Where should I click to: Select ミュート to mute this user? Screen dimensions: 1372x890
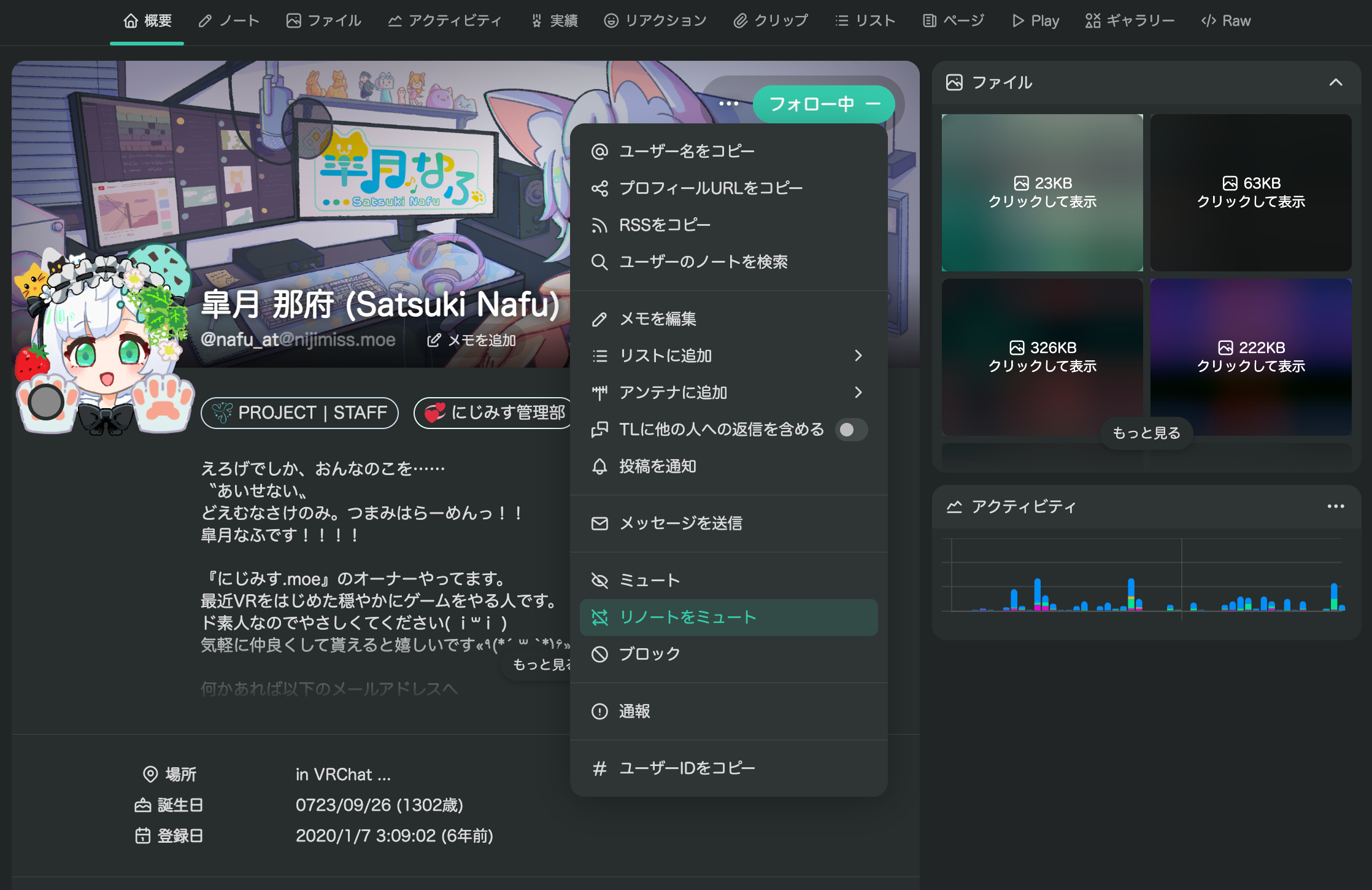729,580
